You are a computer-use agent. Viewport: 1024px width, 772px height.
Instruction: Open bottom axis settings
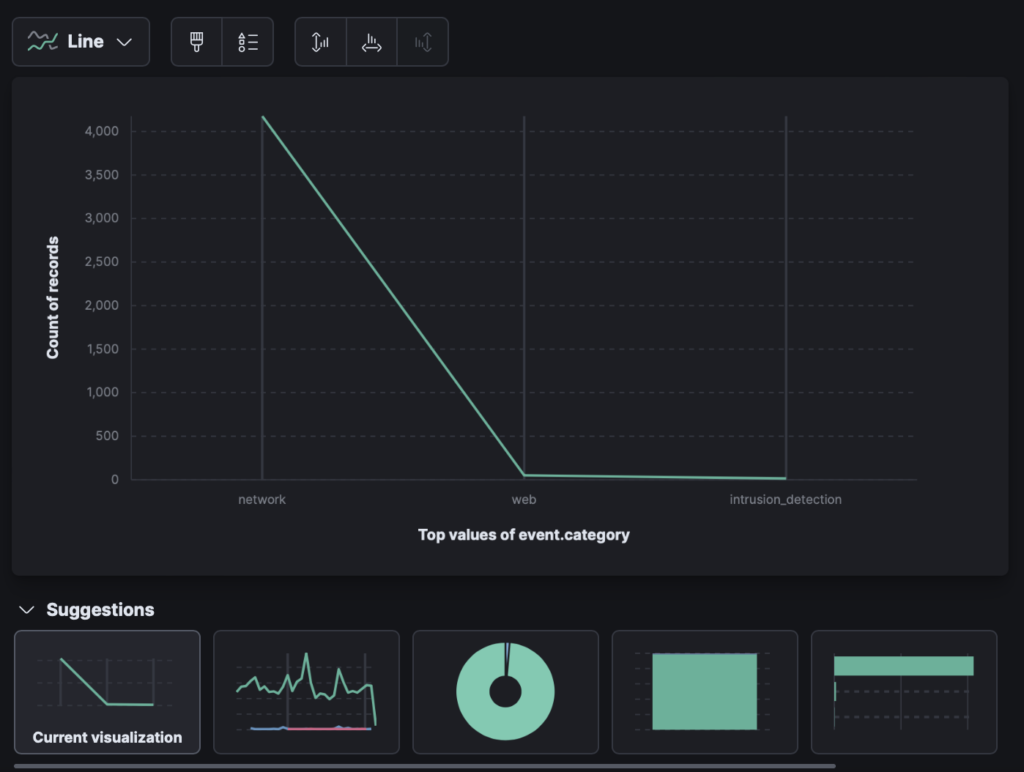[x=372, y=42]
